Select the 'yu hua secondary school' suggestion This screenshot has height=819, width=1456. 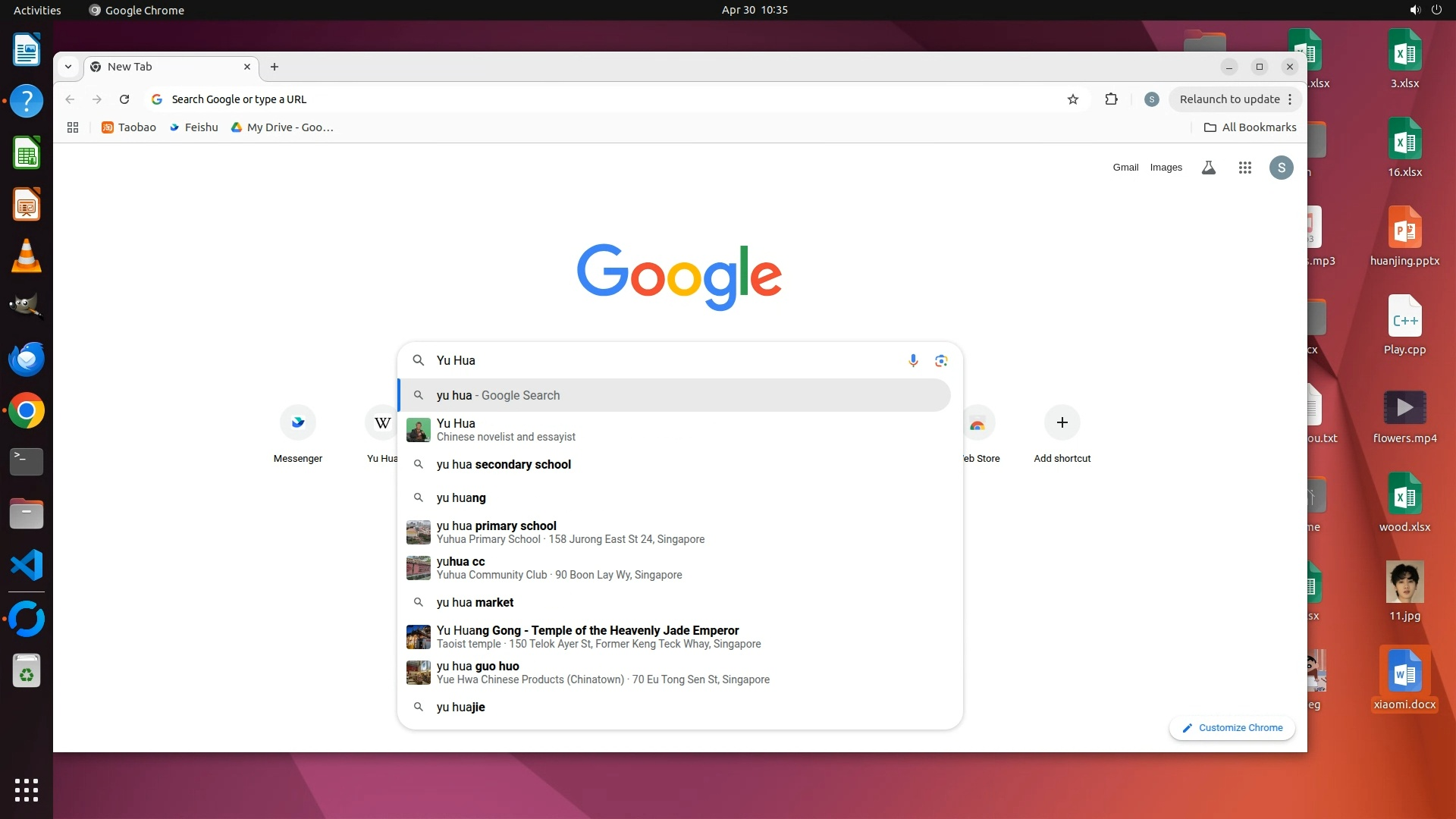click(504, 464)
